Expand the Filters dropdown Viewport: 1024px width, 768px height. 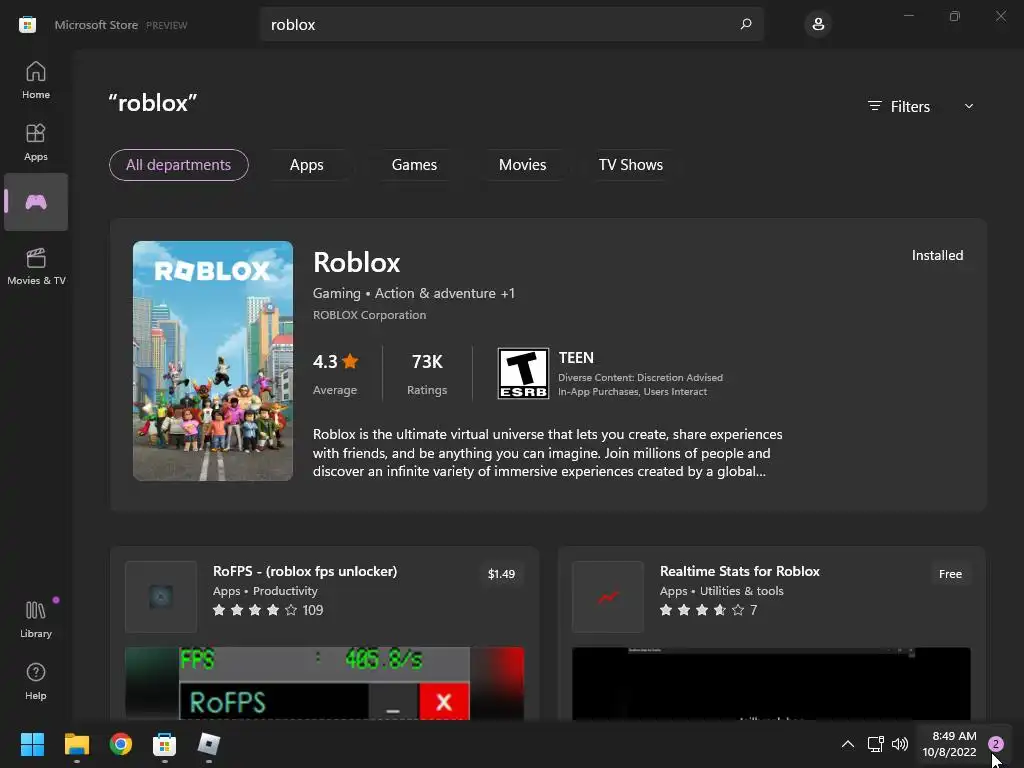click(x=921, y=106)
